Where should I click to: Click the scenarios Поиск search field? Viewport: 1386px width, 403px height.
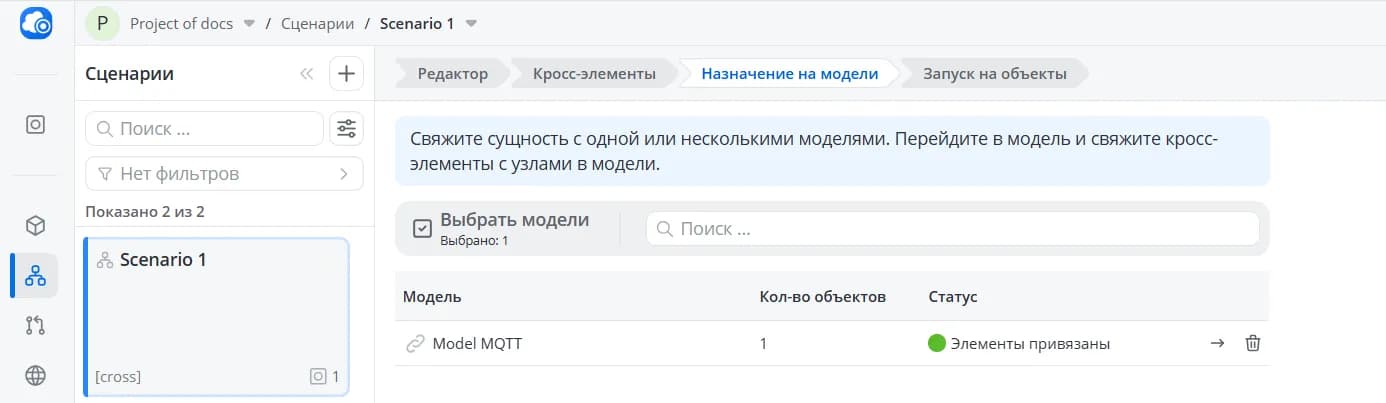pos(205,128)
